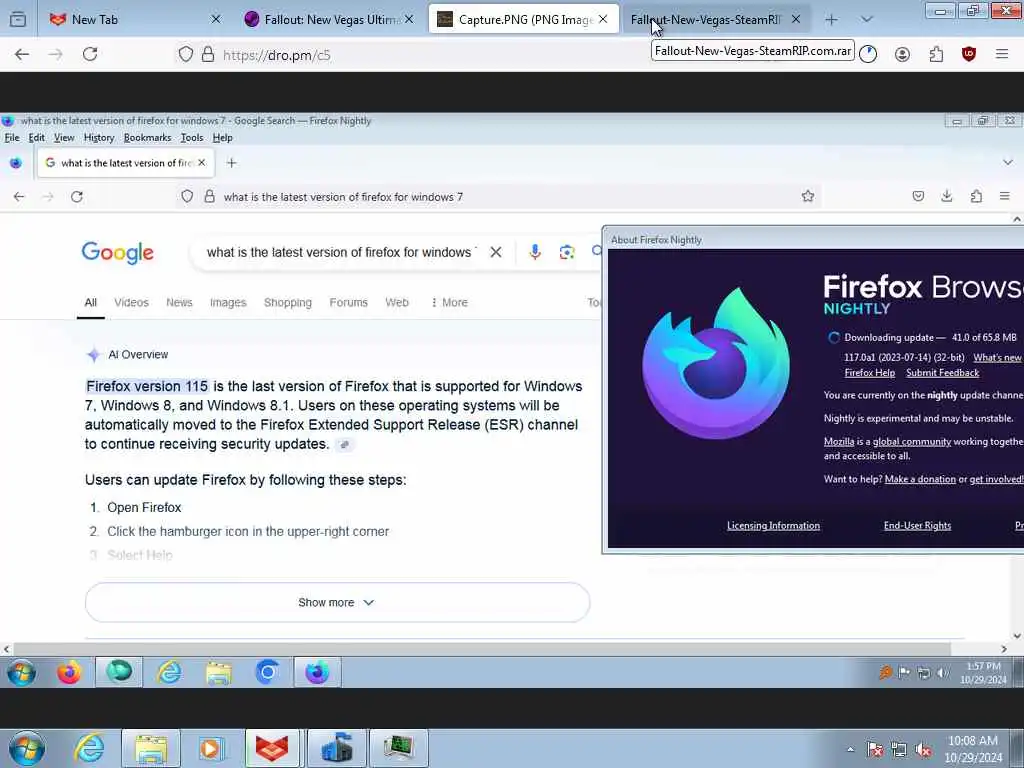1024x768 pixels.
Task: Select Images search filter
Action: click(x=228, y=302)
